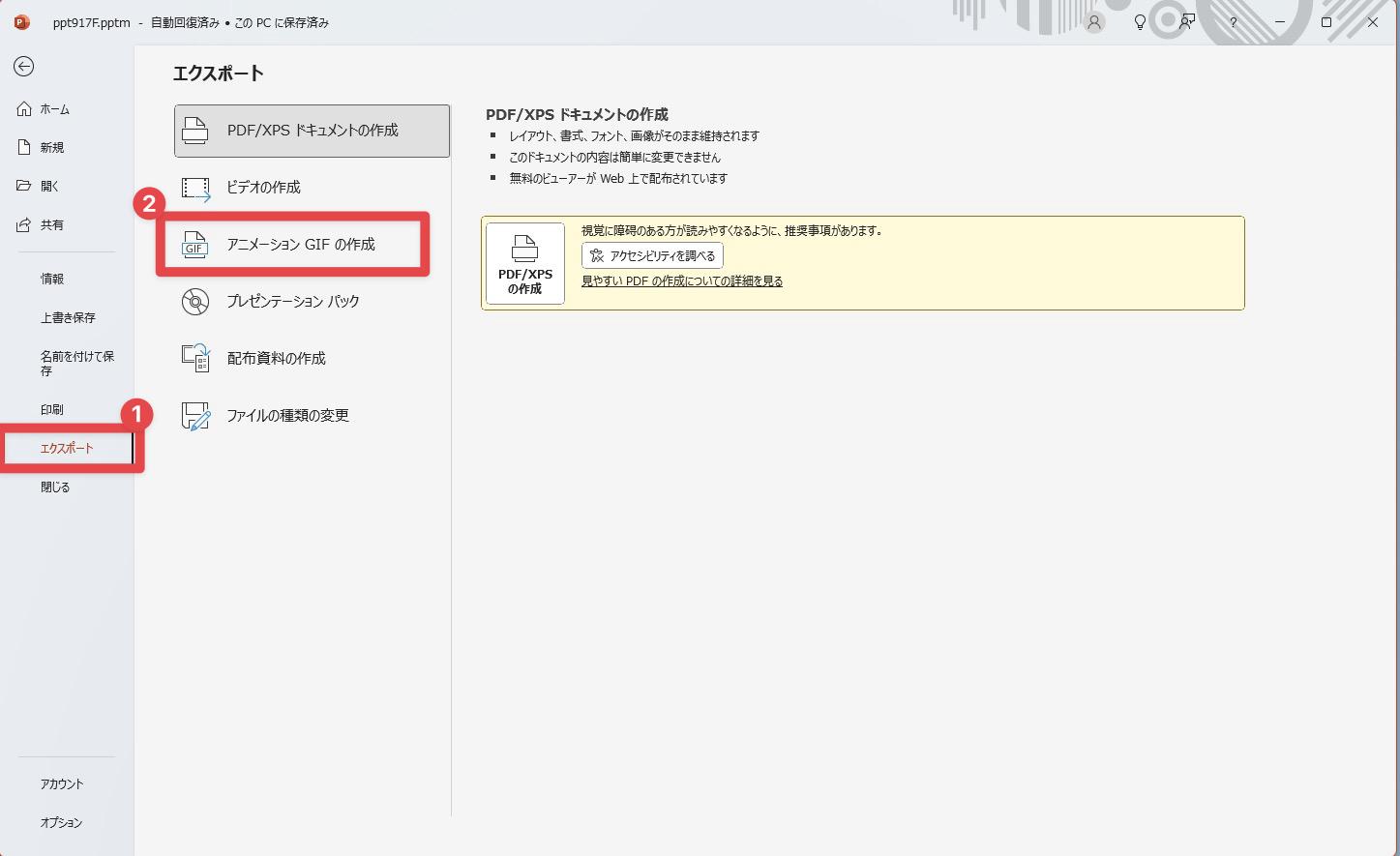Click the PowerPoint app icon
Image resolution: width=1400 pixels, height=856 pixels.
tap(21, 22)
